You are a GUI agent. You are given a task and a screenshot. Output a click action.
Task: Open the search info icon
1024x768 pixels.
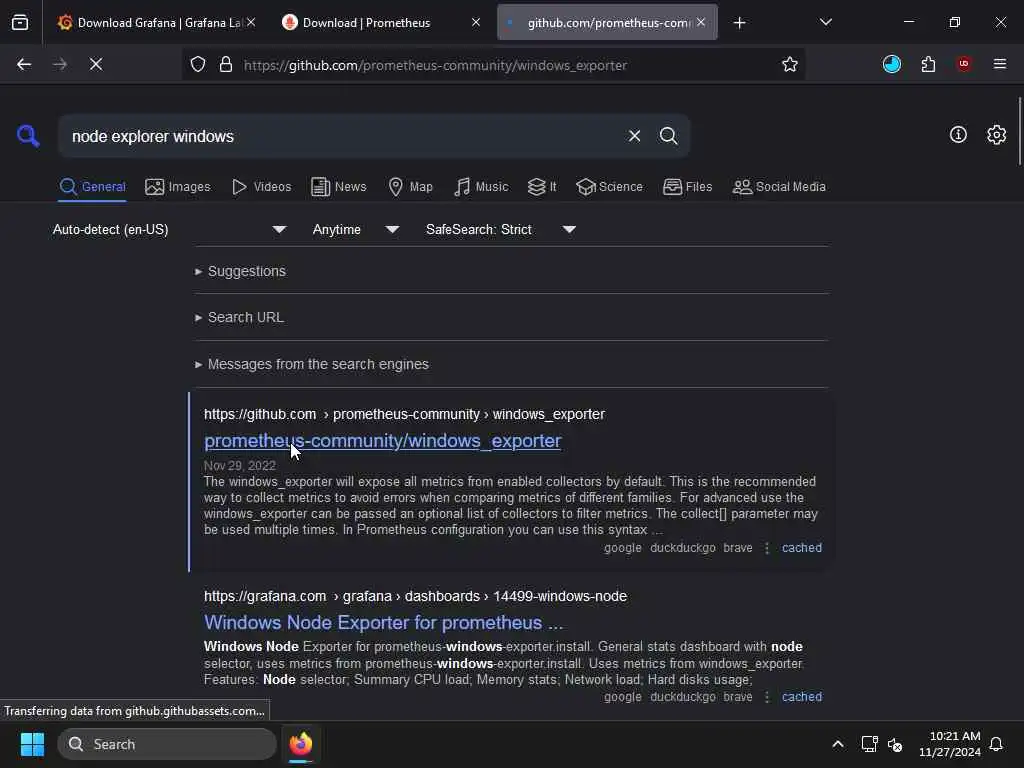tap(958, 135)
